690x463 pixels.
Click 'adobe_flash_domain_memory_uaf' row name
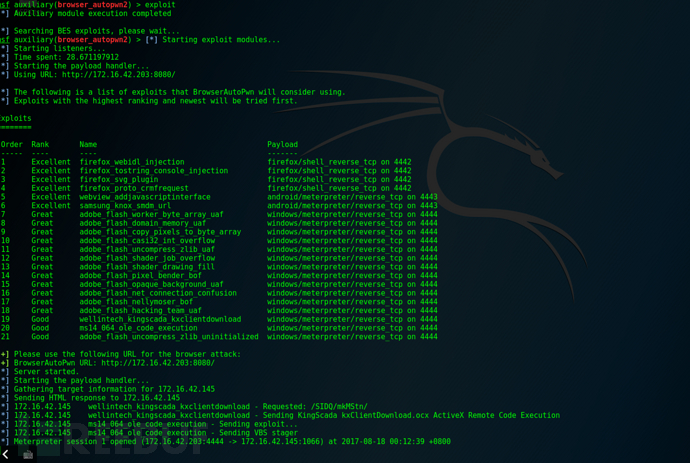(143, 223)
